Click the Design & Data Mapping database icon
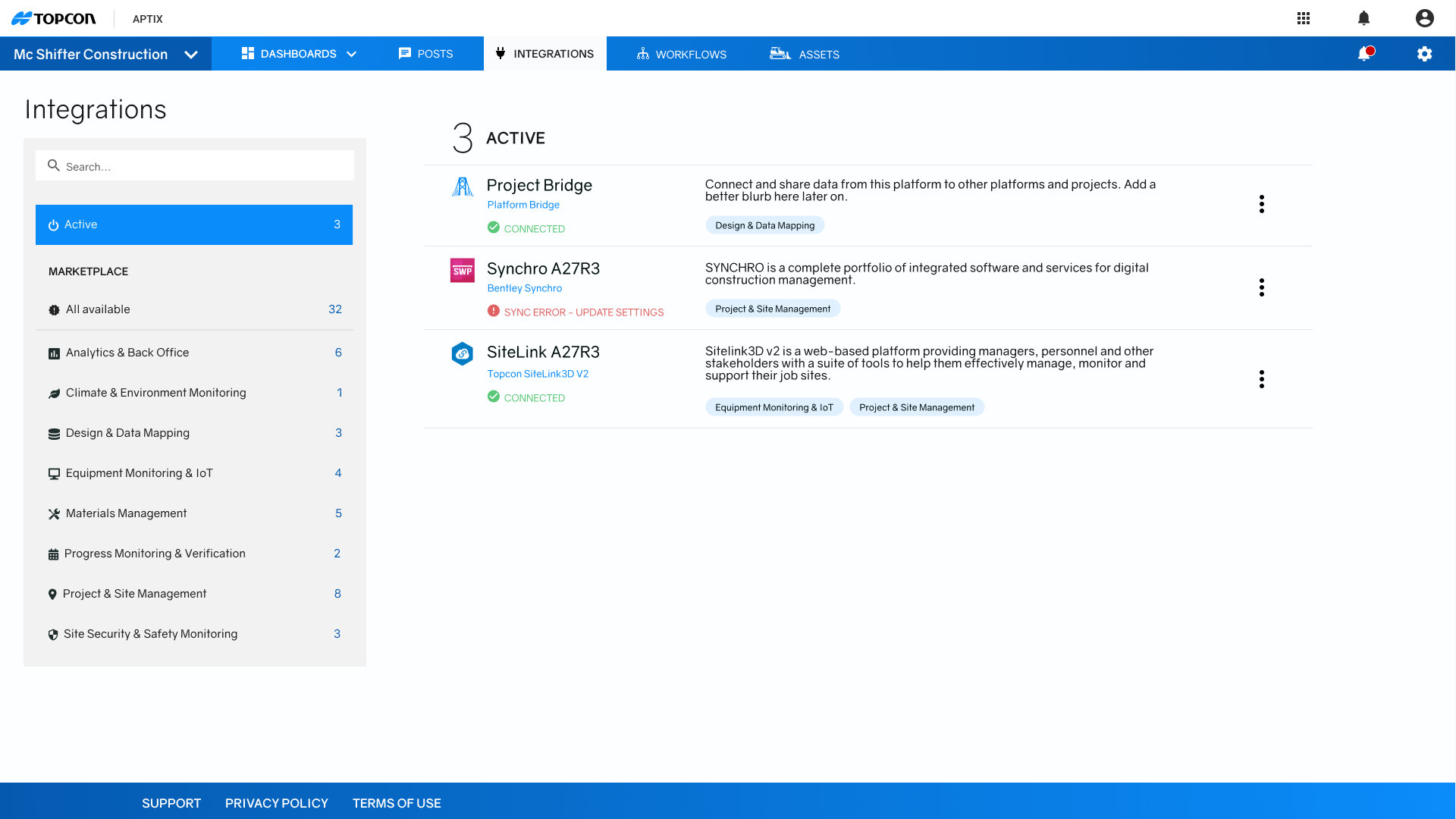The height and width of the screenshot is (819, 1456). pyautogui.click(x=54, y=434)
